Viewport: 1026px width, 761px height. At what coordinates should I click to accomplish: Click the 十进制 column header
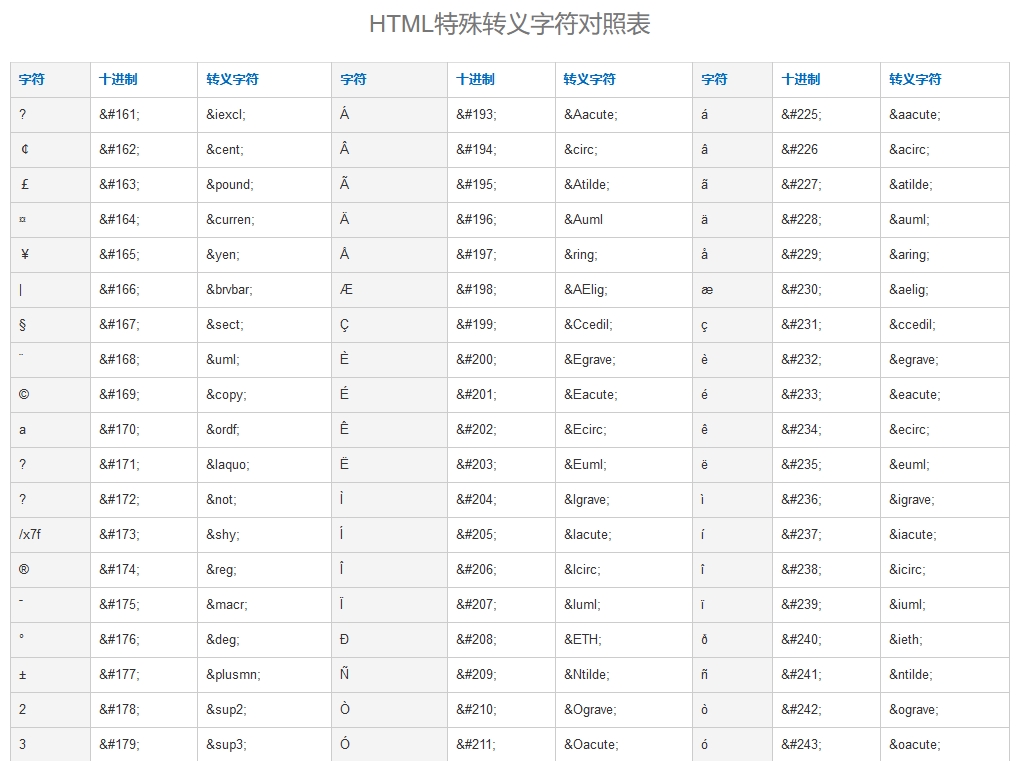coord(122,79)
